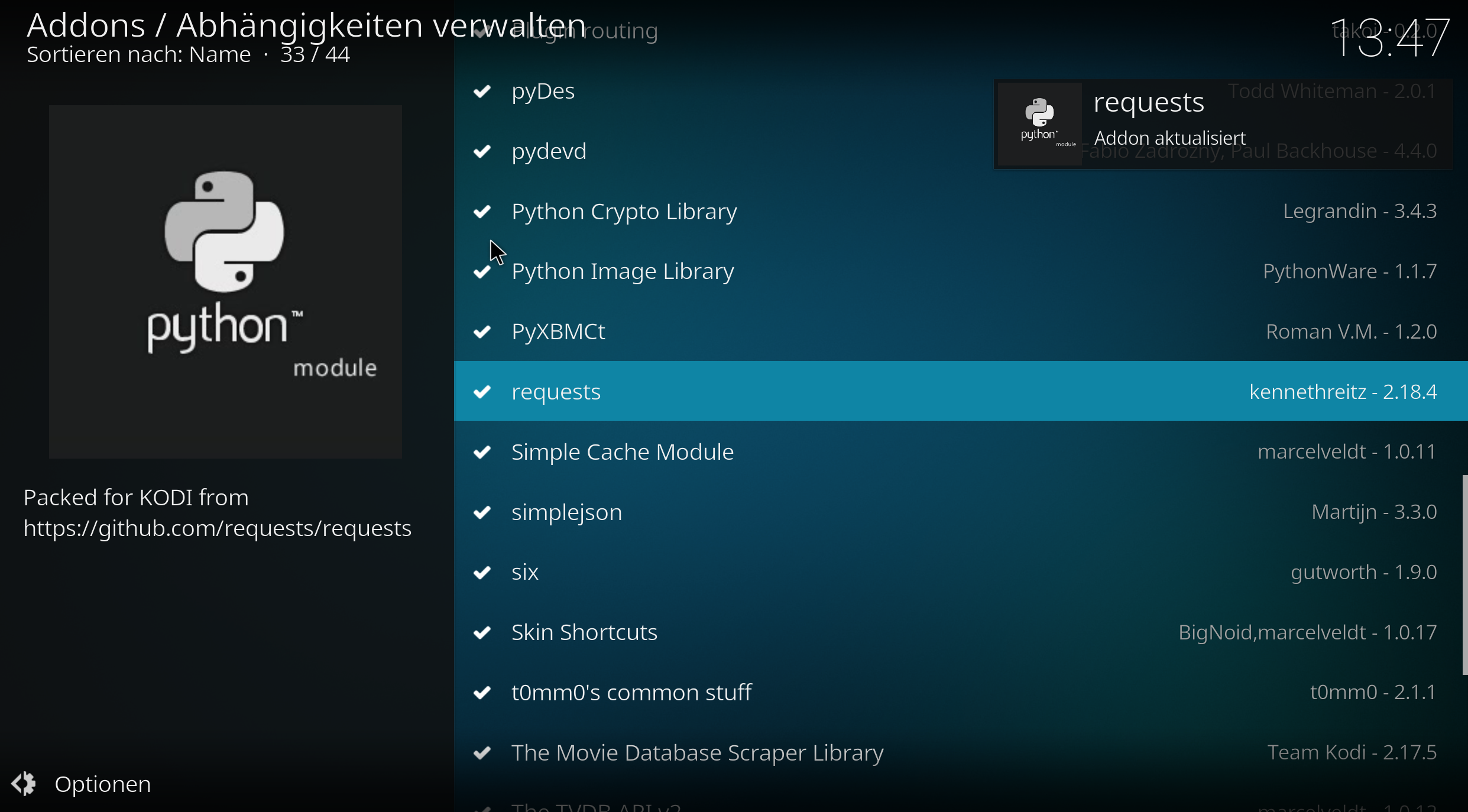
Task: Click the gutworth - 1.9.0 version text
Action: coord(1364,572)
